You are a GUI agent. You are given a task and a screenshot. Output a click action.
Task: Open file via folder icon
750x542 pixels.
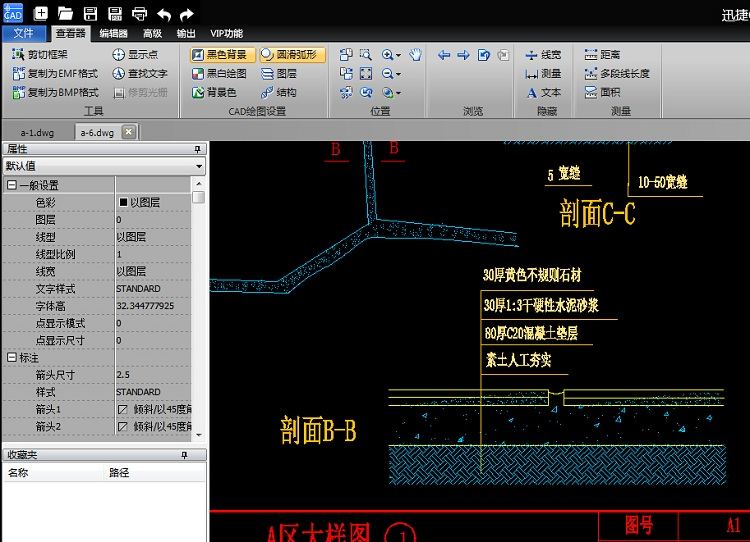click(x=65, y=14)
